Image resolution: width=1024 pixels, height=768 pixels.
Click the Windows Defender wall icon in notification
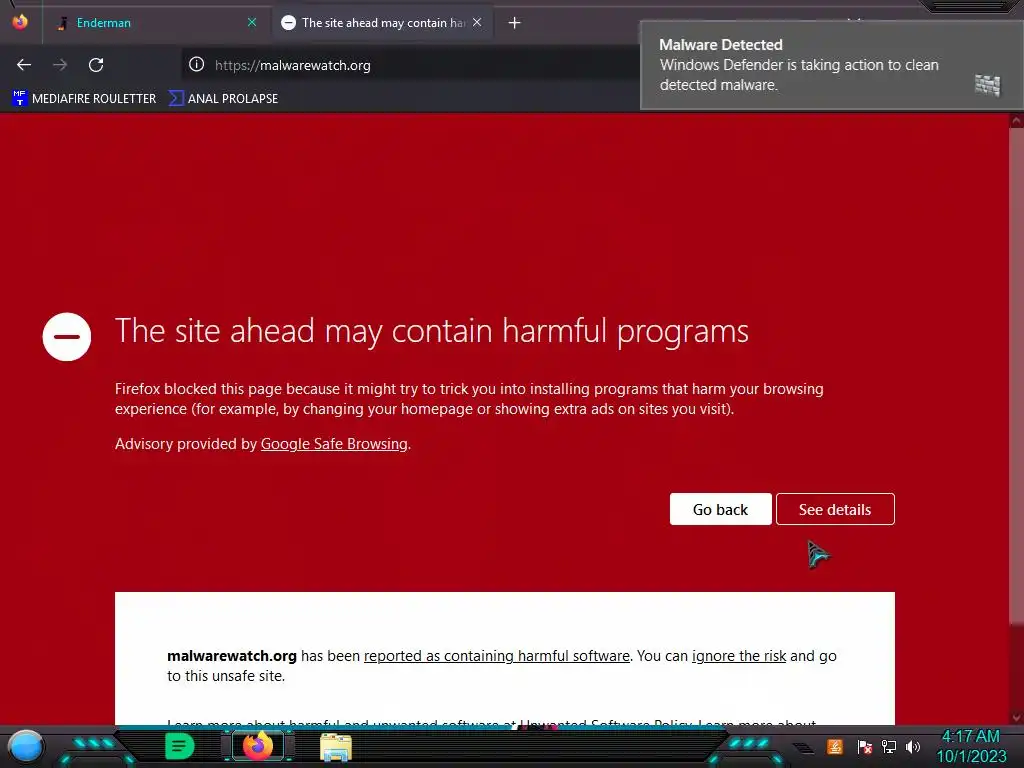pos(987,85)
